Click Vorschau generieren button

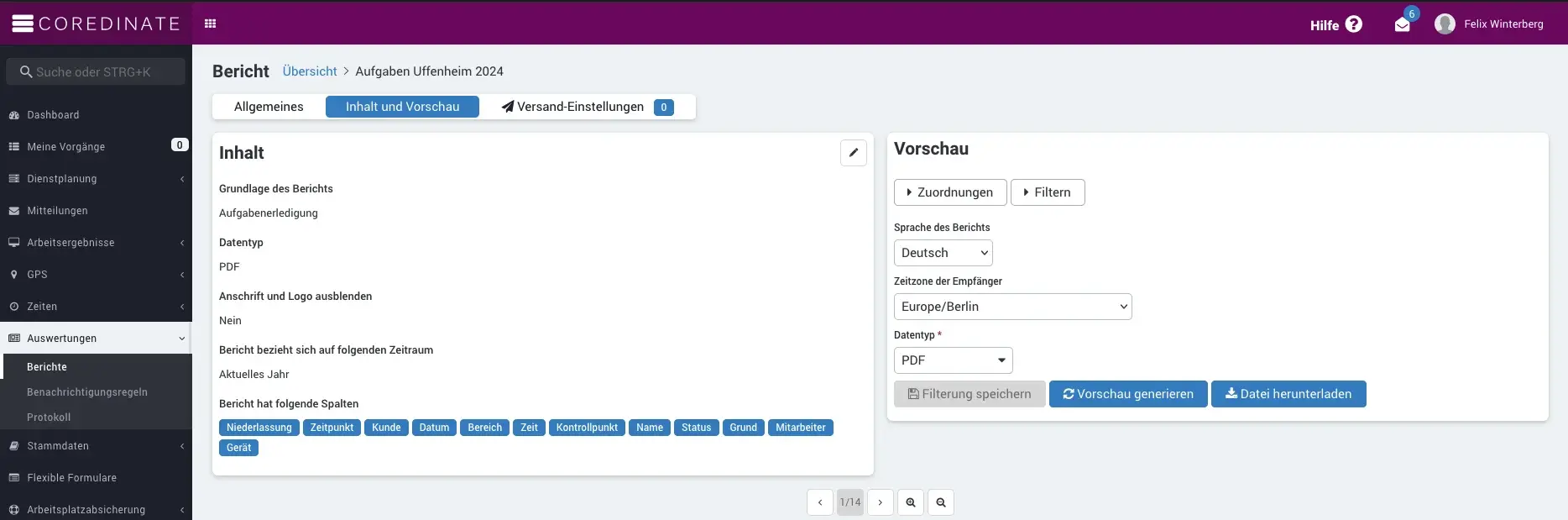[1128, 394]
